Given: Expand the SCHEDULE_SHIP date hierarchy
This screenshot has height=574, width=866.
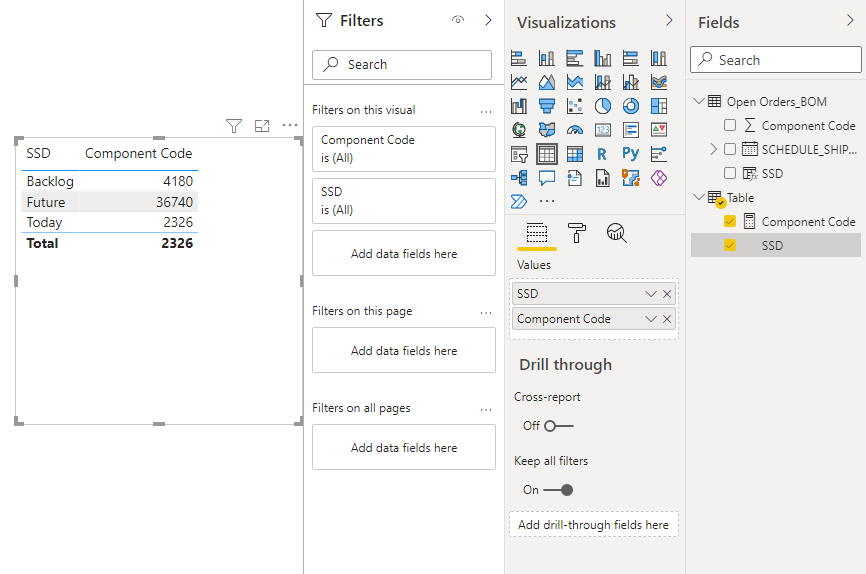Looking at the screenshot, I should point(714,149).
